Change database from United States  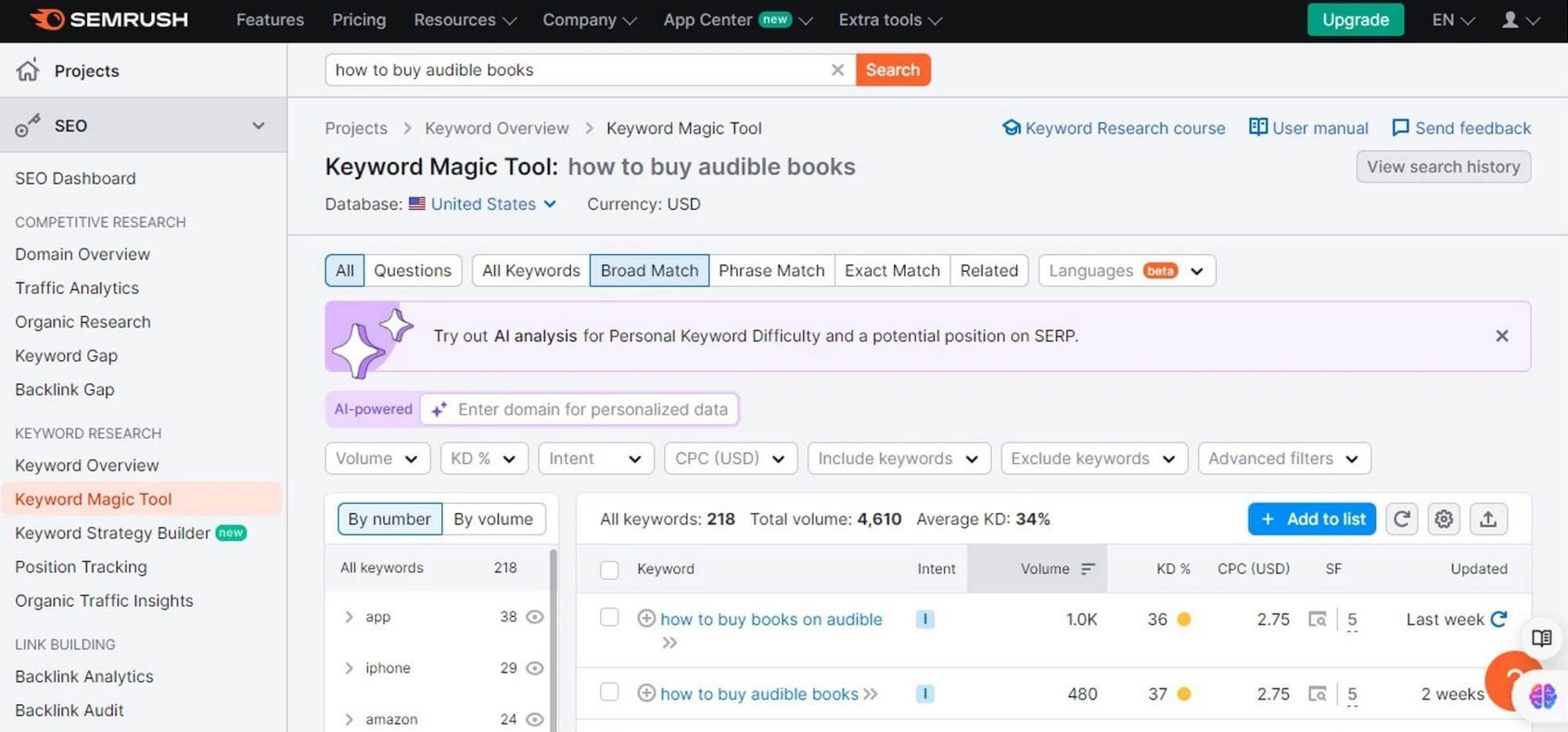pos(483,204)
